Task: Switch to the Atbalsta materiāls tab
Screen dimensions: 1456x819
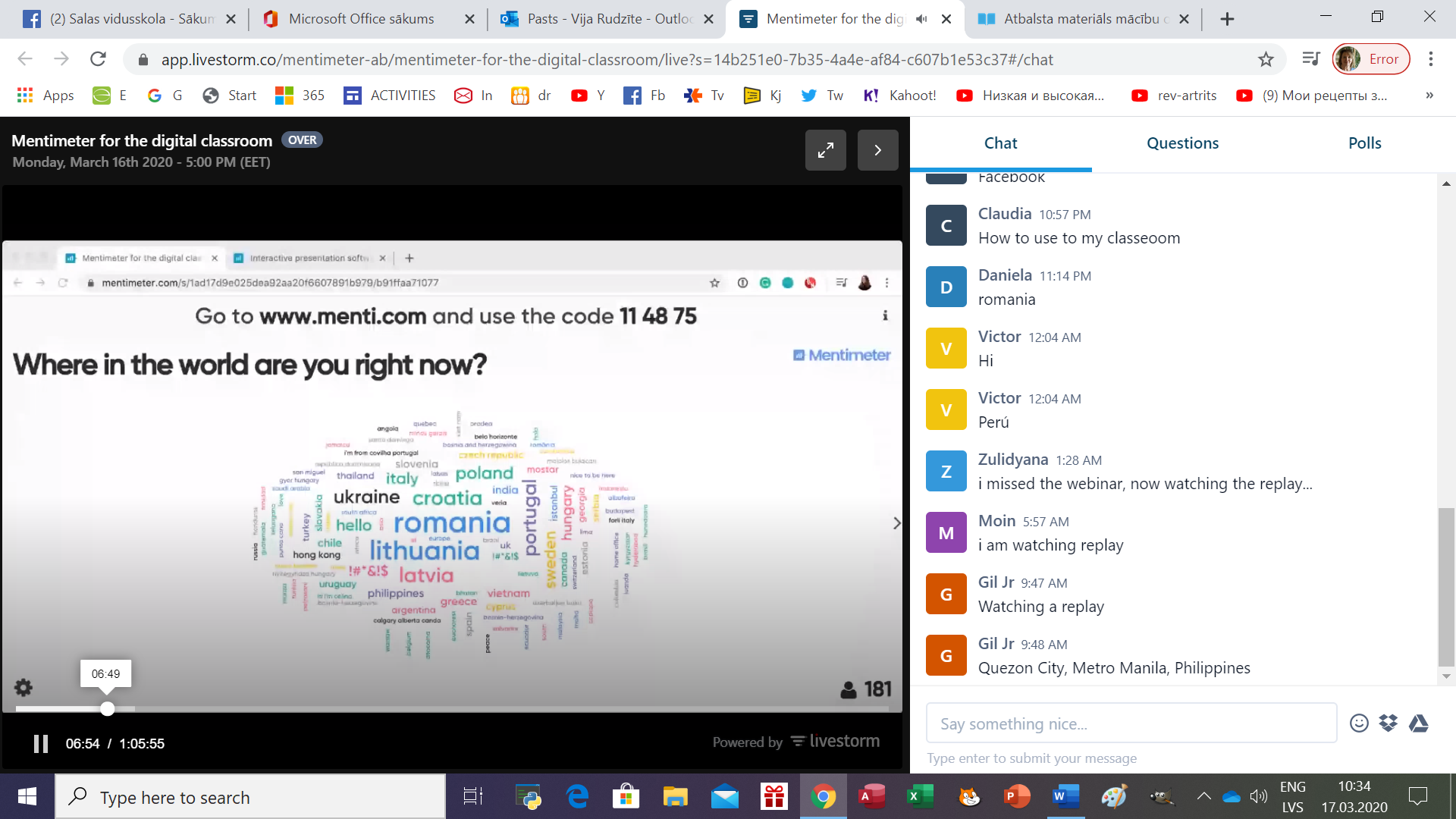Action: click(1083, 19)
